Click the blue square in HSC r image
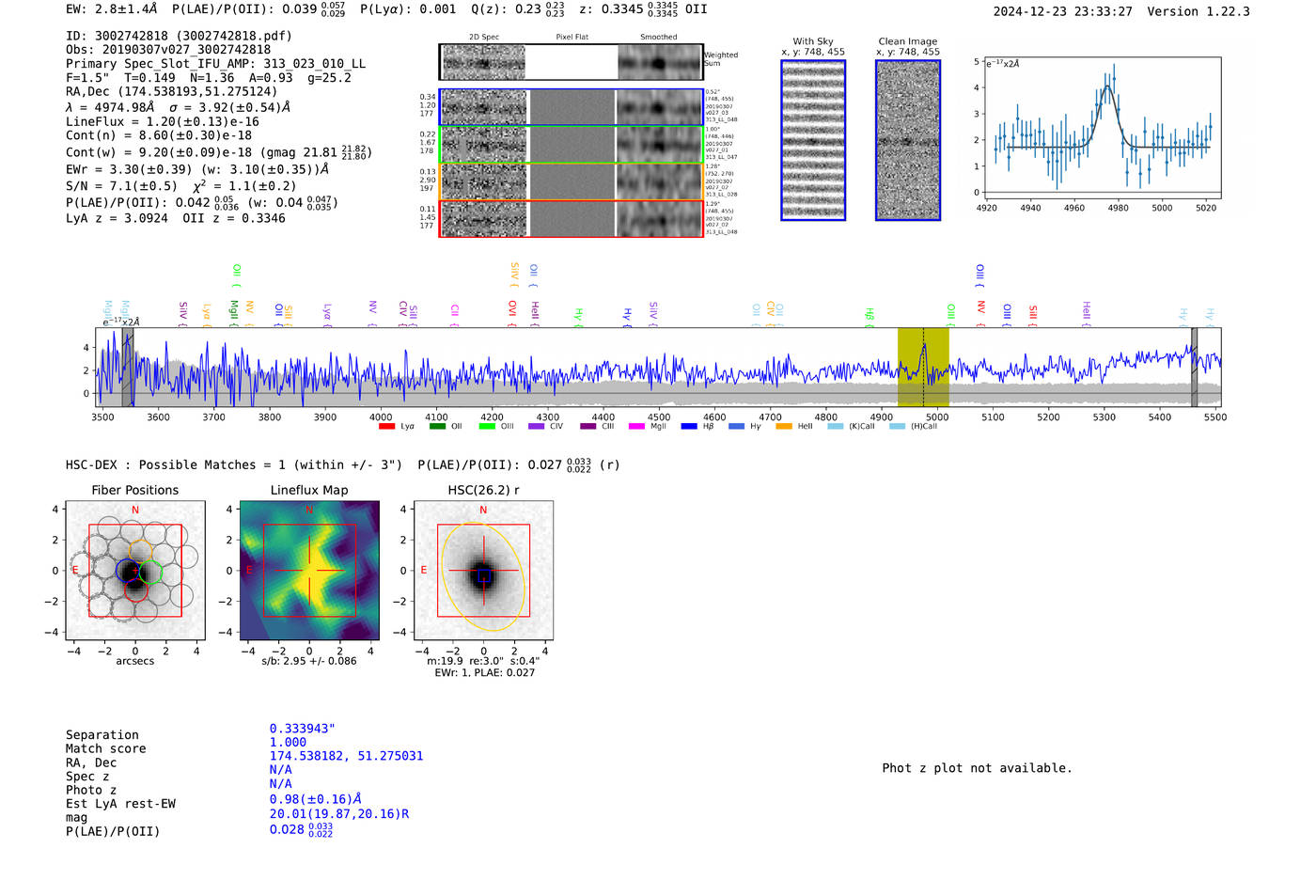1316x896 pixels. (x=483, y=575)
